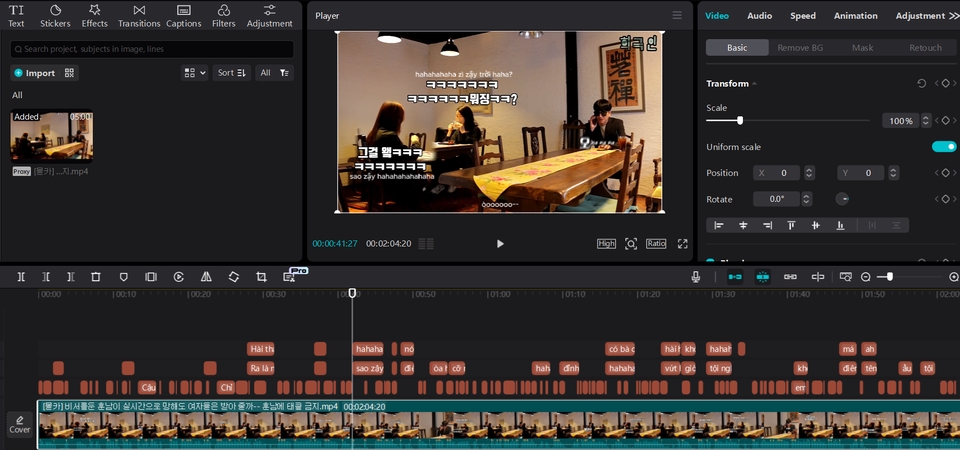Viewport: 960px width, 450px height.
Task: Click the delete-left trim icon
Action: pos(46,277)
